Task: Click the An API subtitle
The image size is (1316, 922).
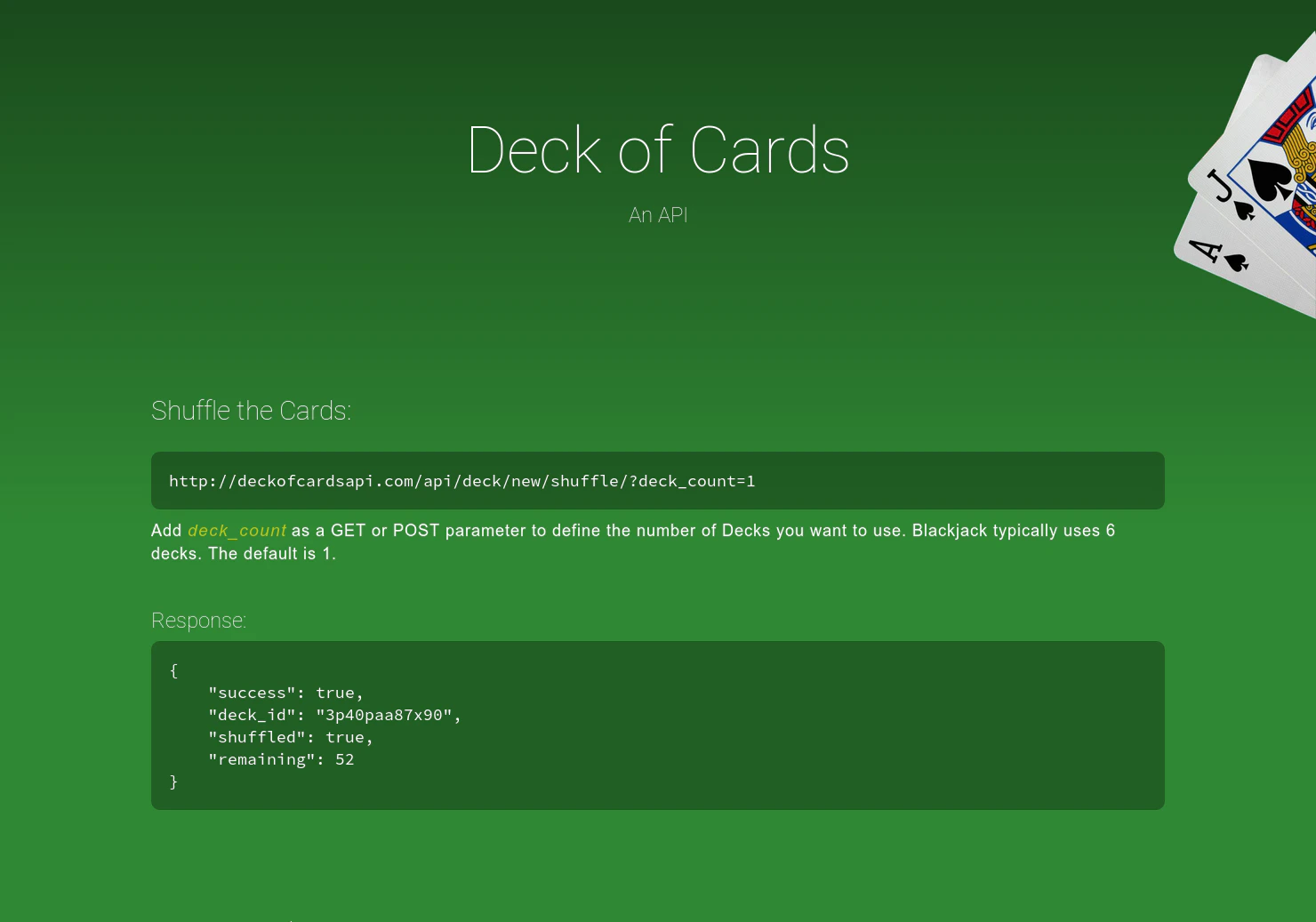Action: pyautogui.click(x=658, y=215)
